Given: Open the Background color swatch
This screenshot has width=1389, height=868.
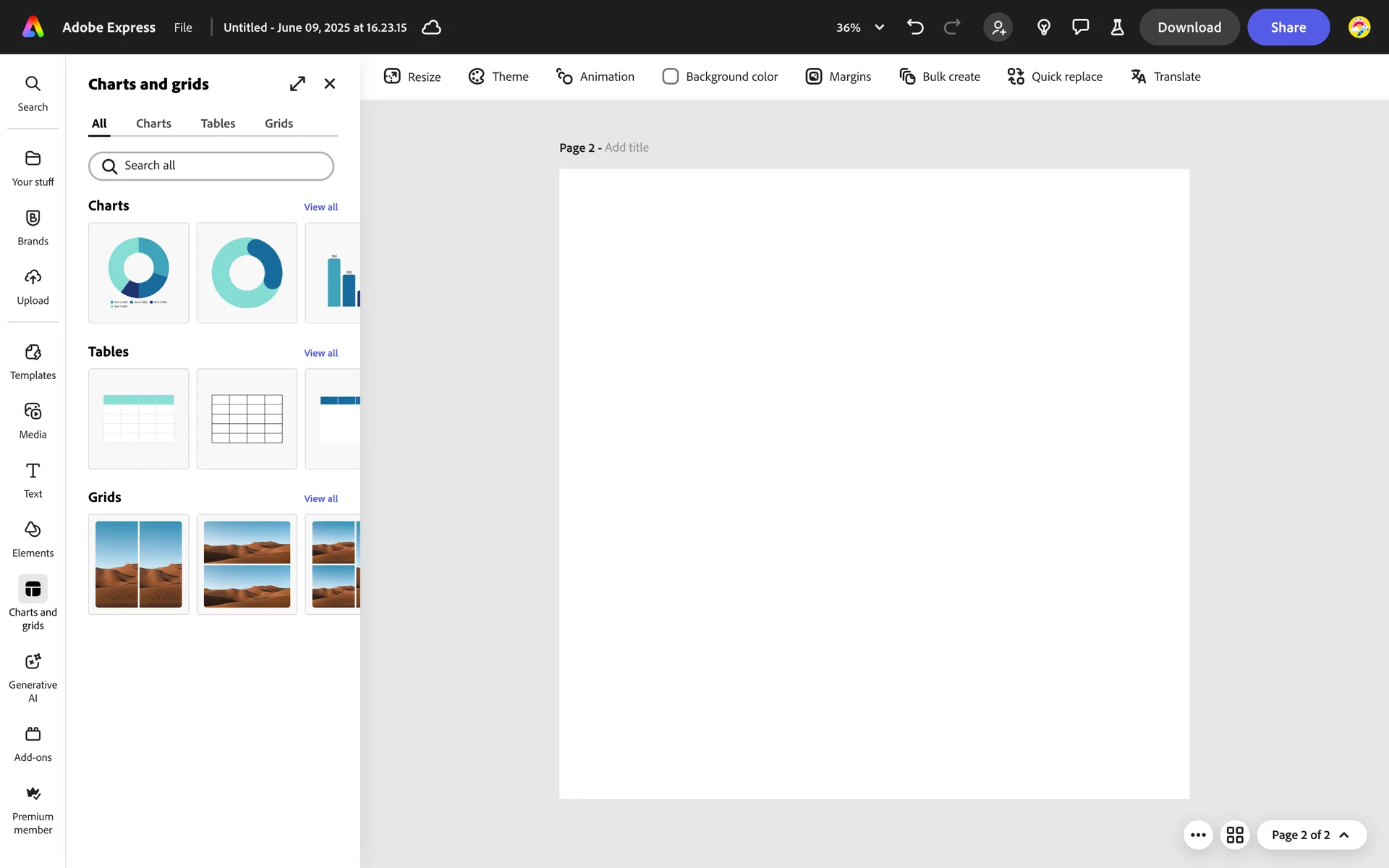Looking at the screenshot, I should [671, 77].
